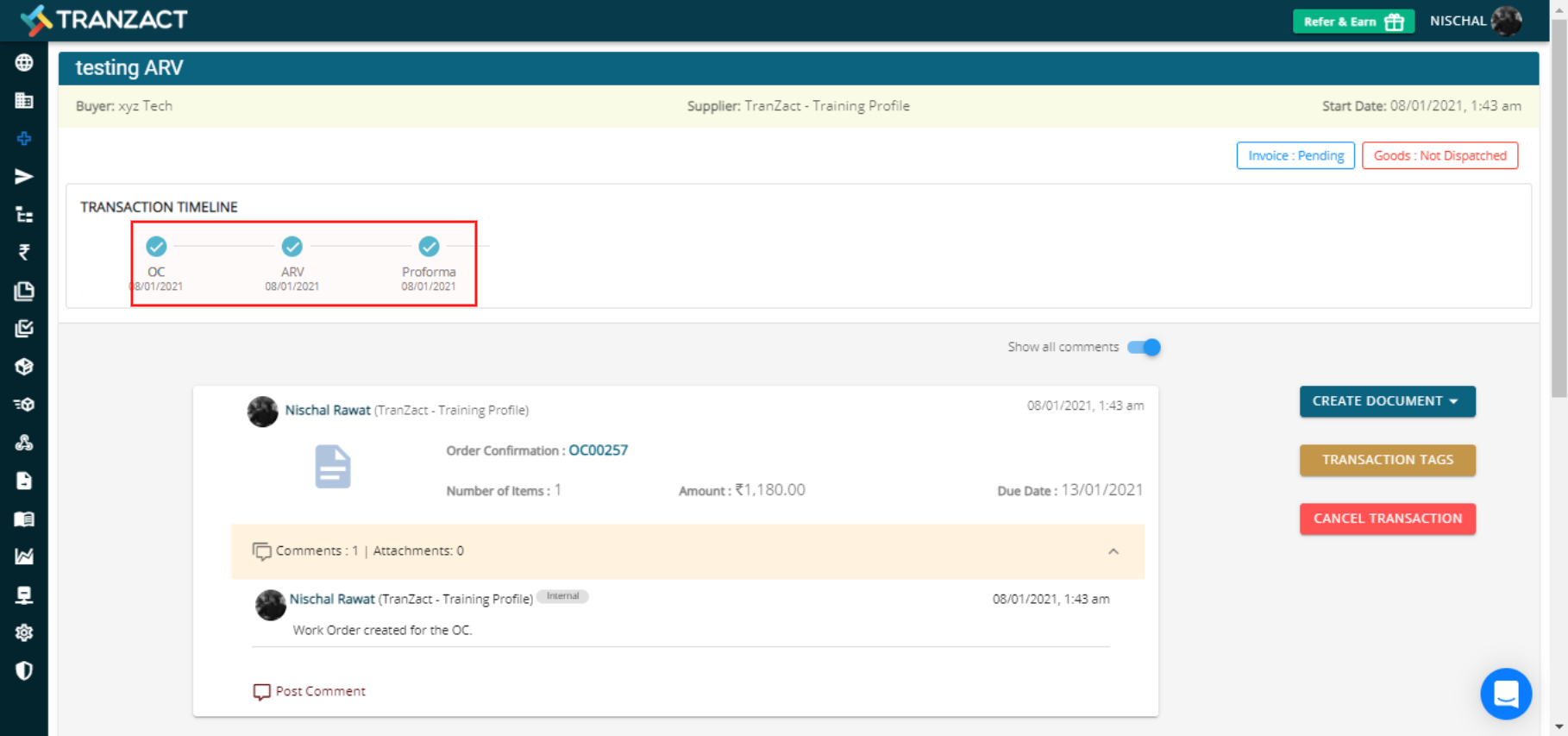The image size is (1568, 736).
Task: Click the TranZact logo
Action: (x=103, y=20)
